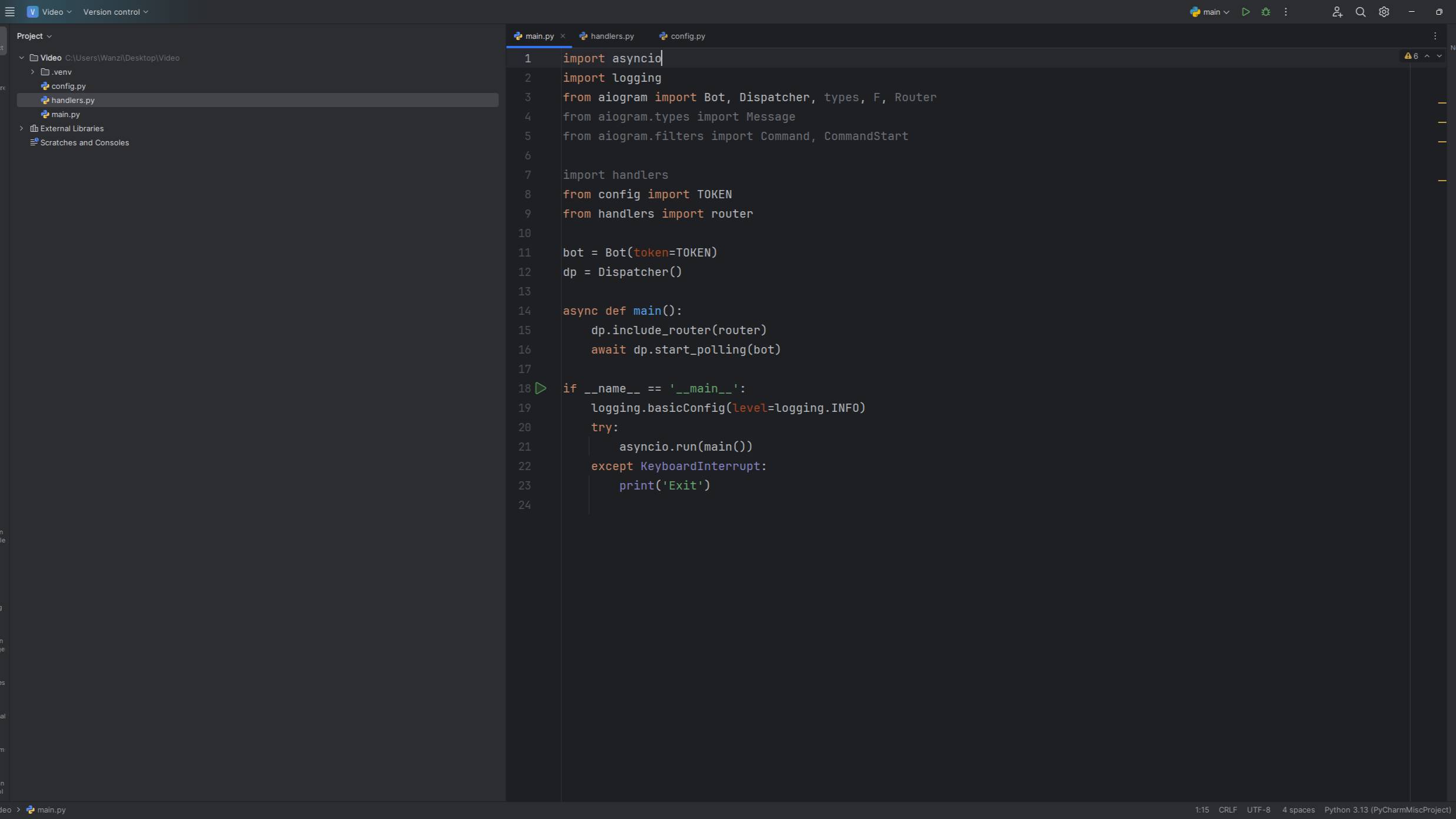
Task: Click the last warning stripe marker
Action: pos(1442,181)
